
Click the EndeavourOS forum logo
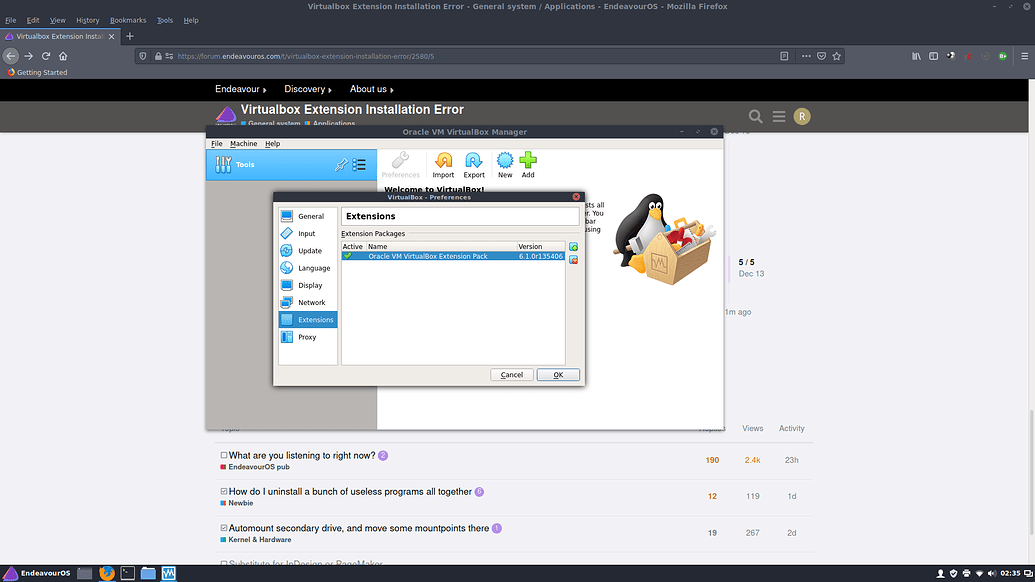click(226, 115)
